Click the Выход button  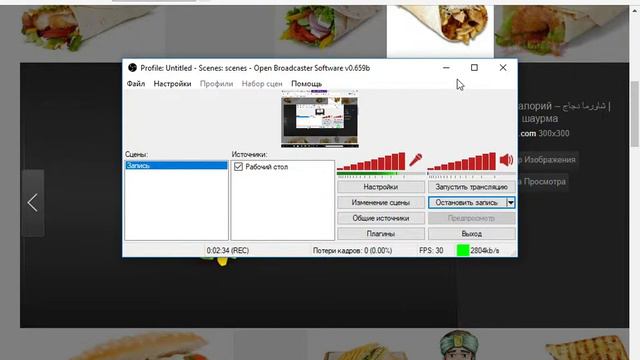click(x=471, y=234)
